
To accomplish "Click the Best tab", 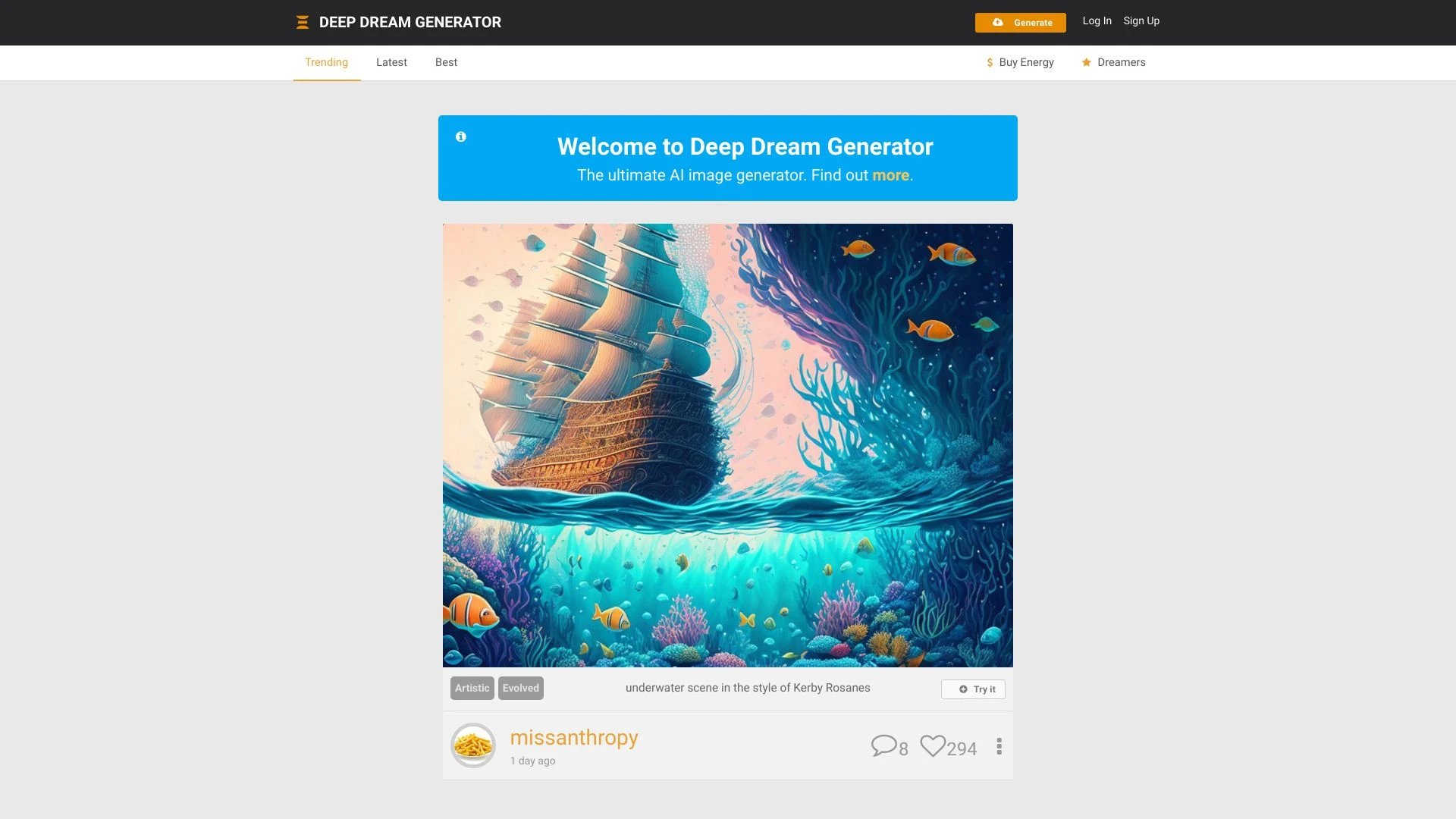I will pos(446,63).
